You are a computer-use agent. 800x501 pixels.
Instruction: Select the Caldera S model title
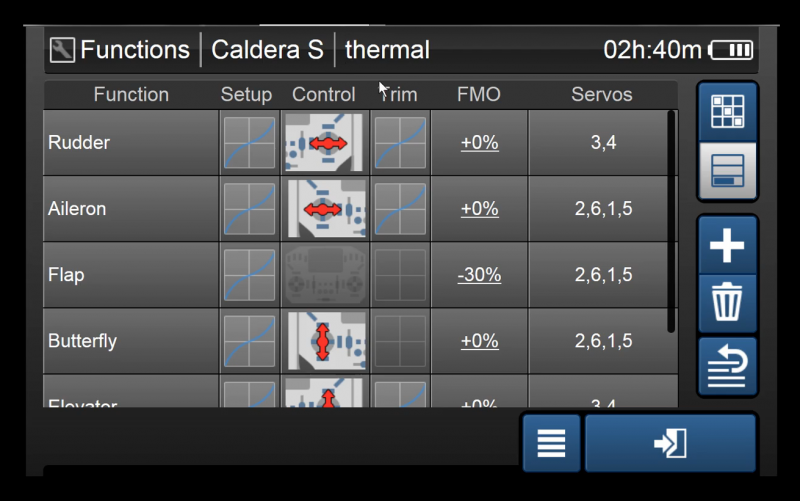pos(267,50)
